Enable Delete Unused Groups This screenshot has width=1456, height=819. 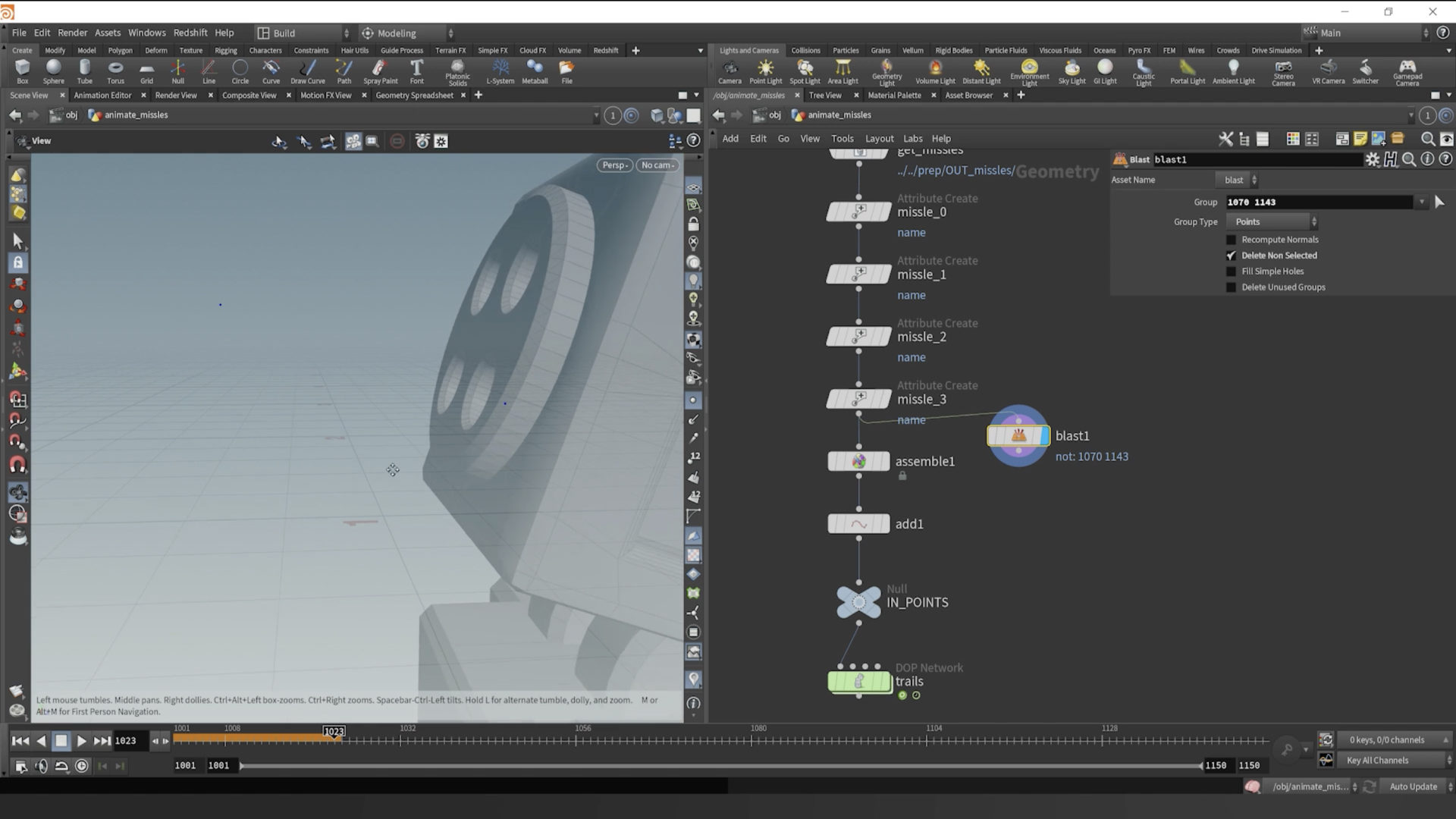[1231, 287]
